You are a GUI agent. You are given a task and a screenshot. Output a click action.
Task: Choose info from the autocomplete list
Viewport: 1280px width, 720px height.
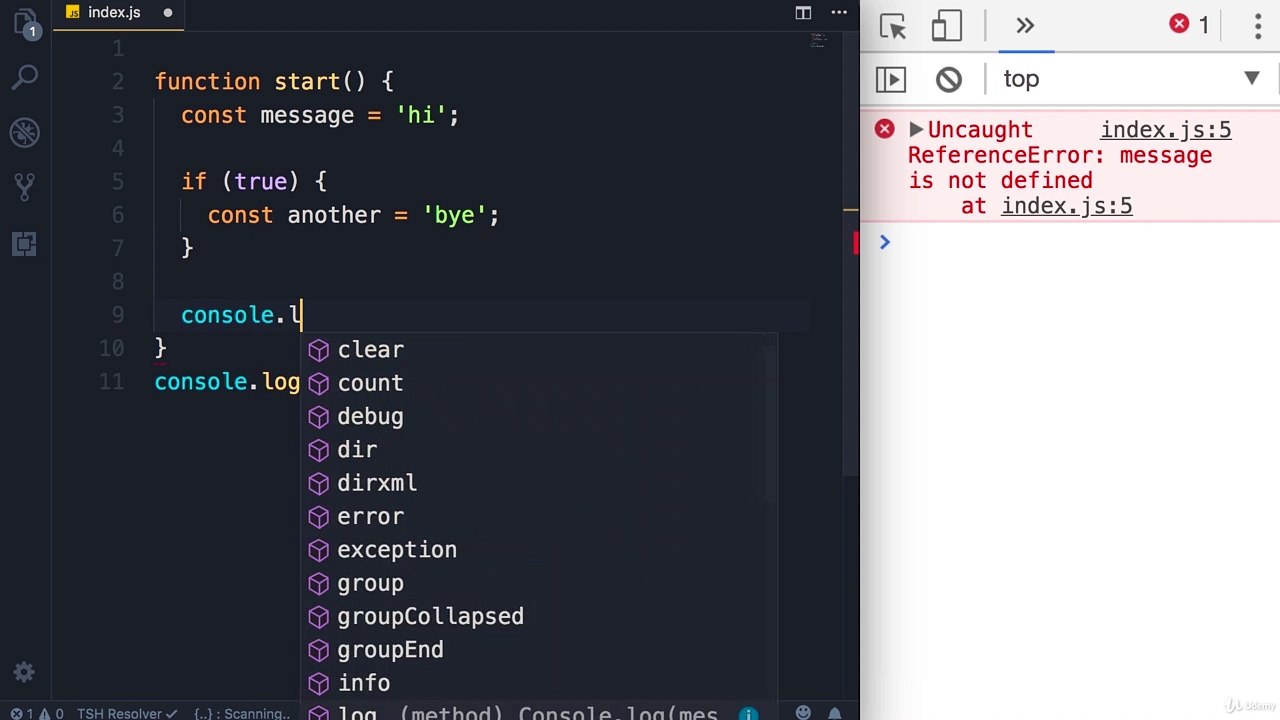pyautogui.click(x=539, y=683)
